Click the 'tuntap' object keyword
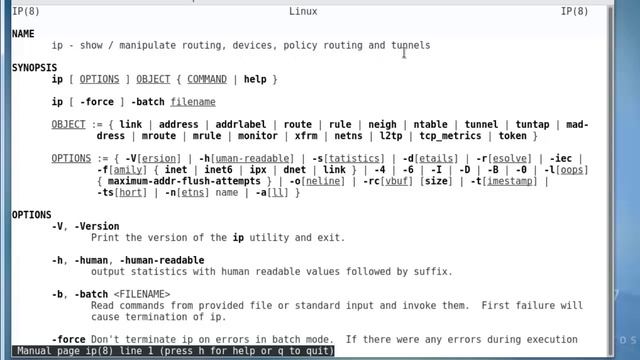This screenshot has width=640, height=360. [532, 124]
